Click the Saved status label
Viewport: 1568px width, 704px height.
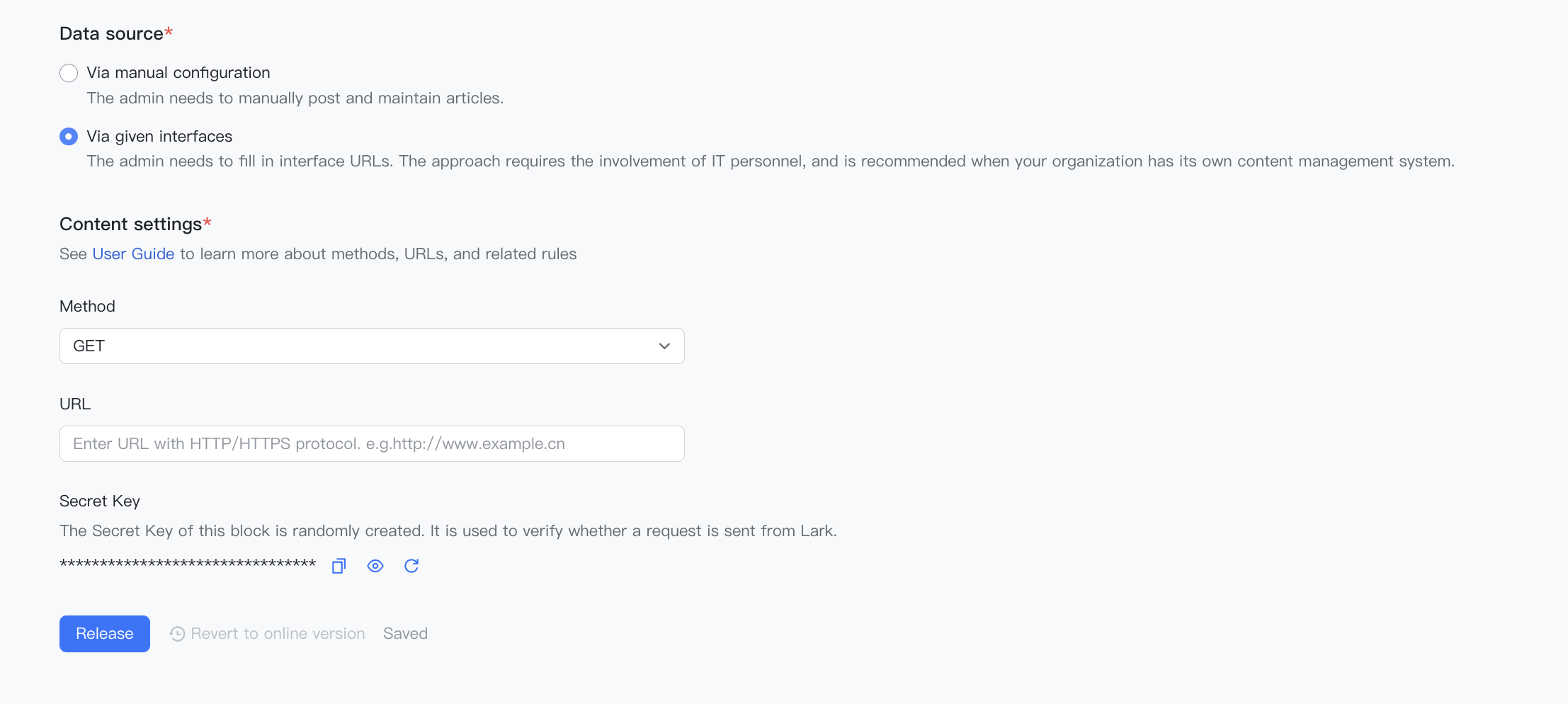click(406, 633)
